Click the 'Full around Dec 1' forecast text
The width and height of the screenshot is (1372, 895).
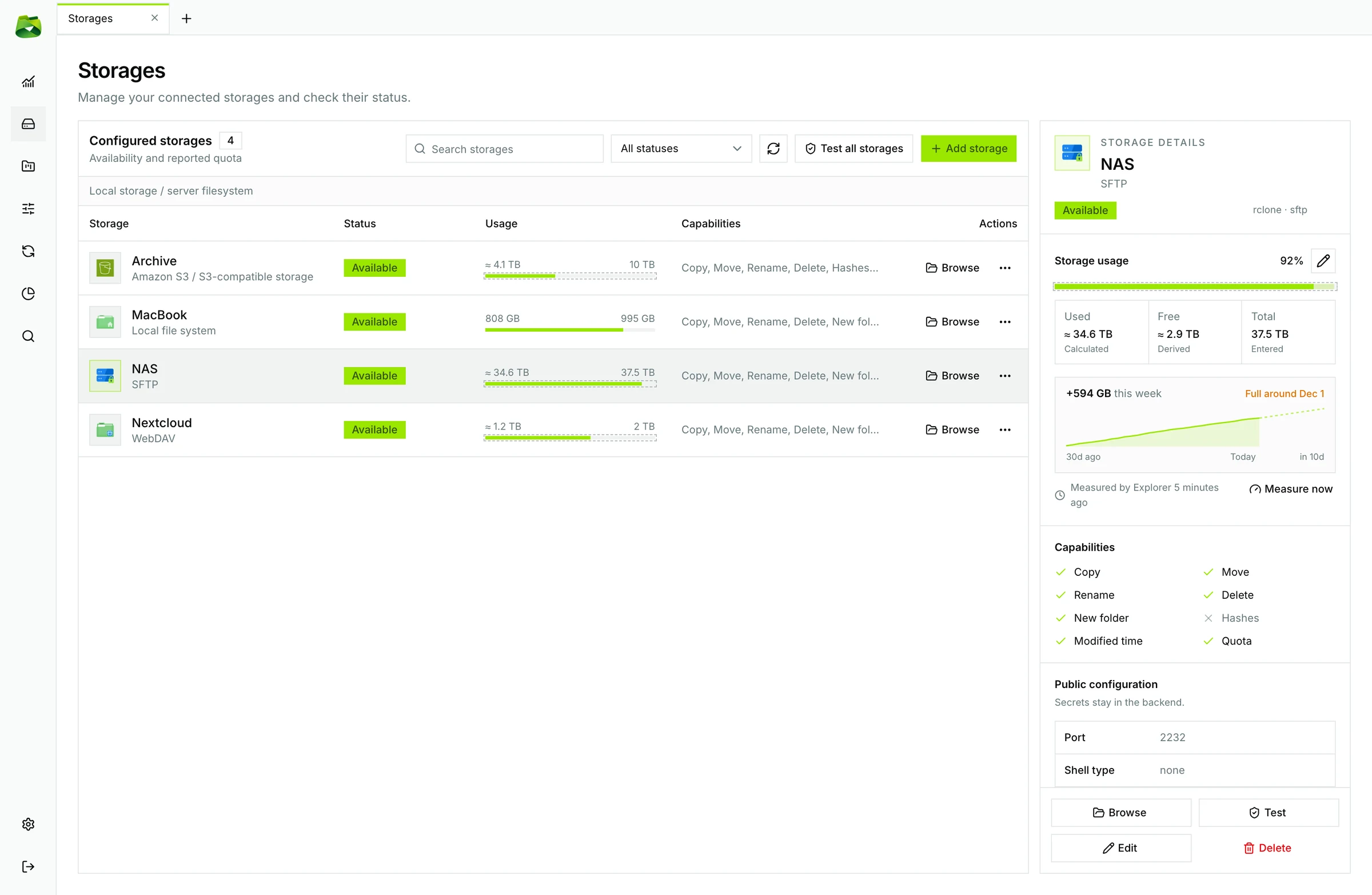1285,394
